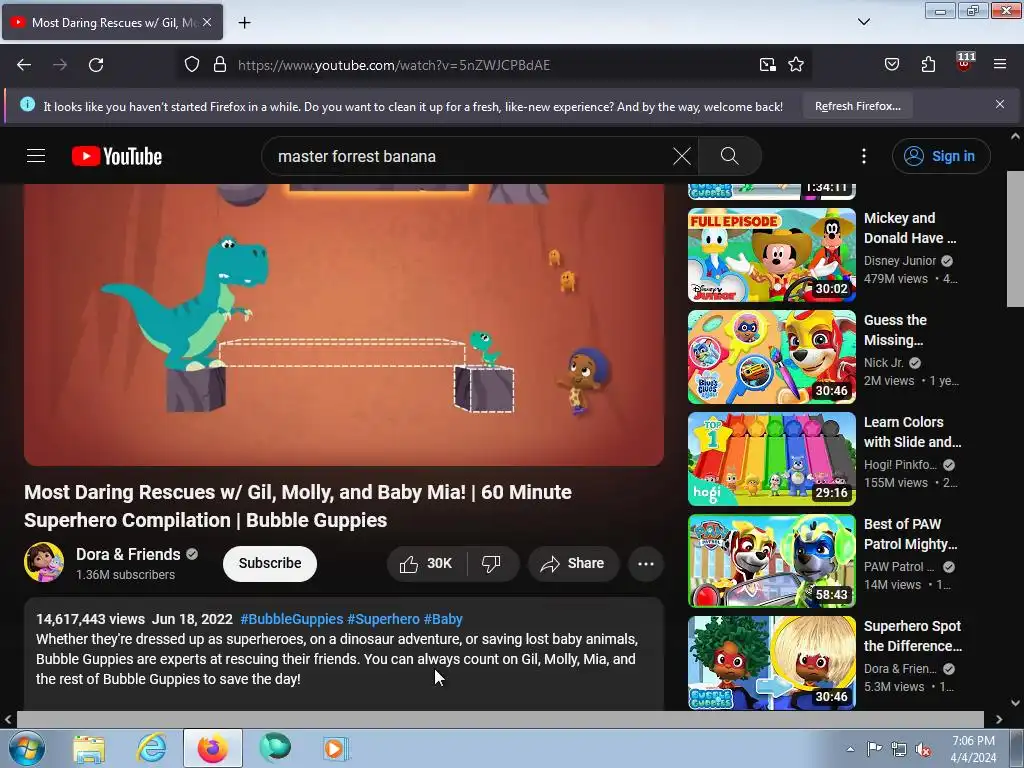Open the Extensions puzzle icon
The height and width of the screenshot is (768, 1024).
(x=928, y=65)
